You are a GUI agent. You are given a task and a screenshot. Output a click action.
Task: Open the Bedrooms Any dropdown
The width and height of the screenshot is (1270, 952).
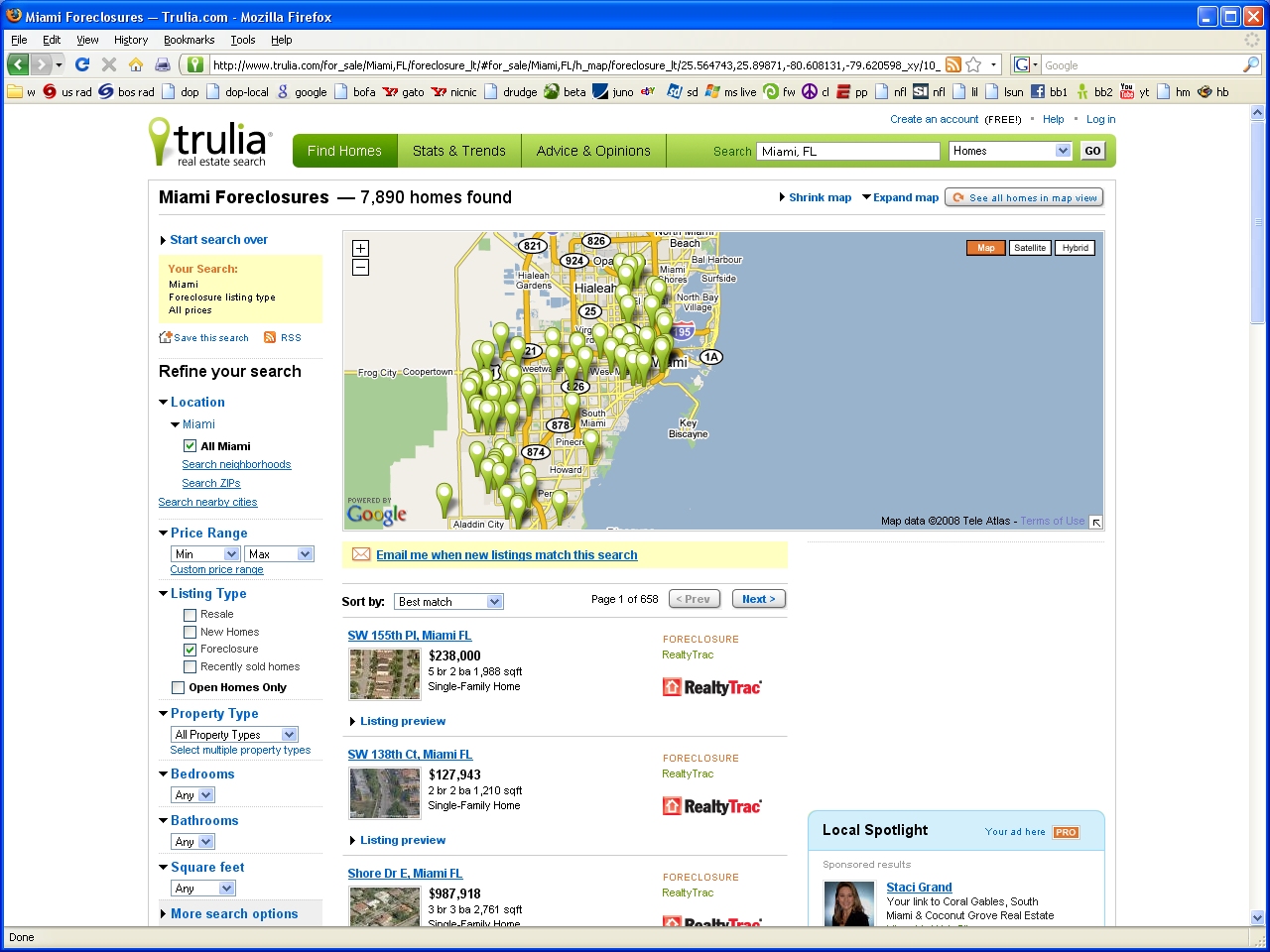click(192, 795)
